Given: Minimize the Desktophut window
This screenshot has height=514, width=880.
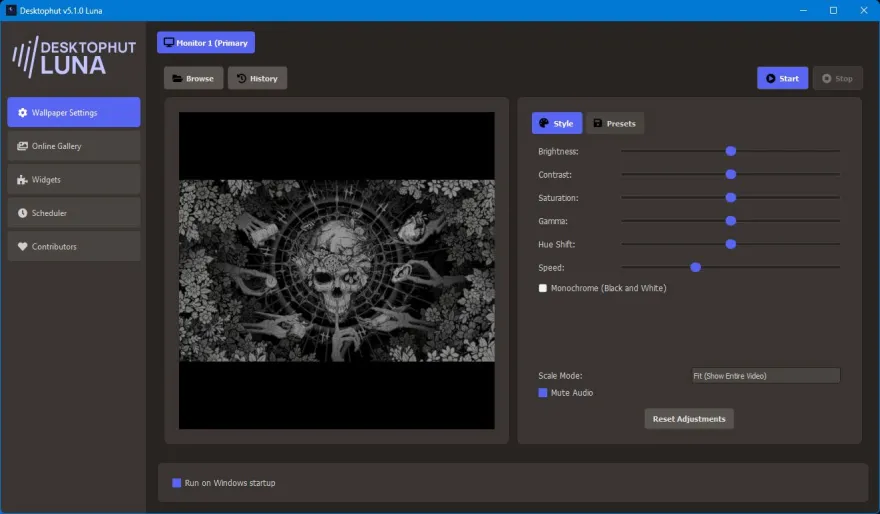Looking at the screenshot, I should coord(804,10).
